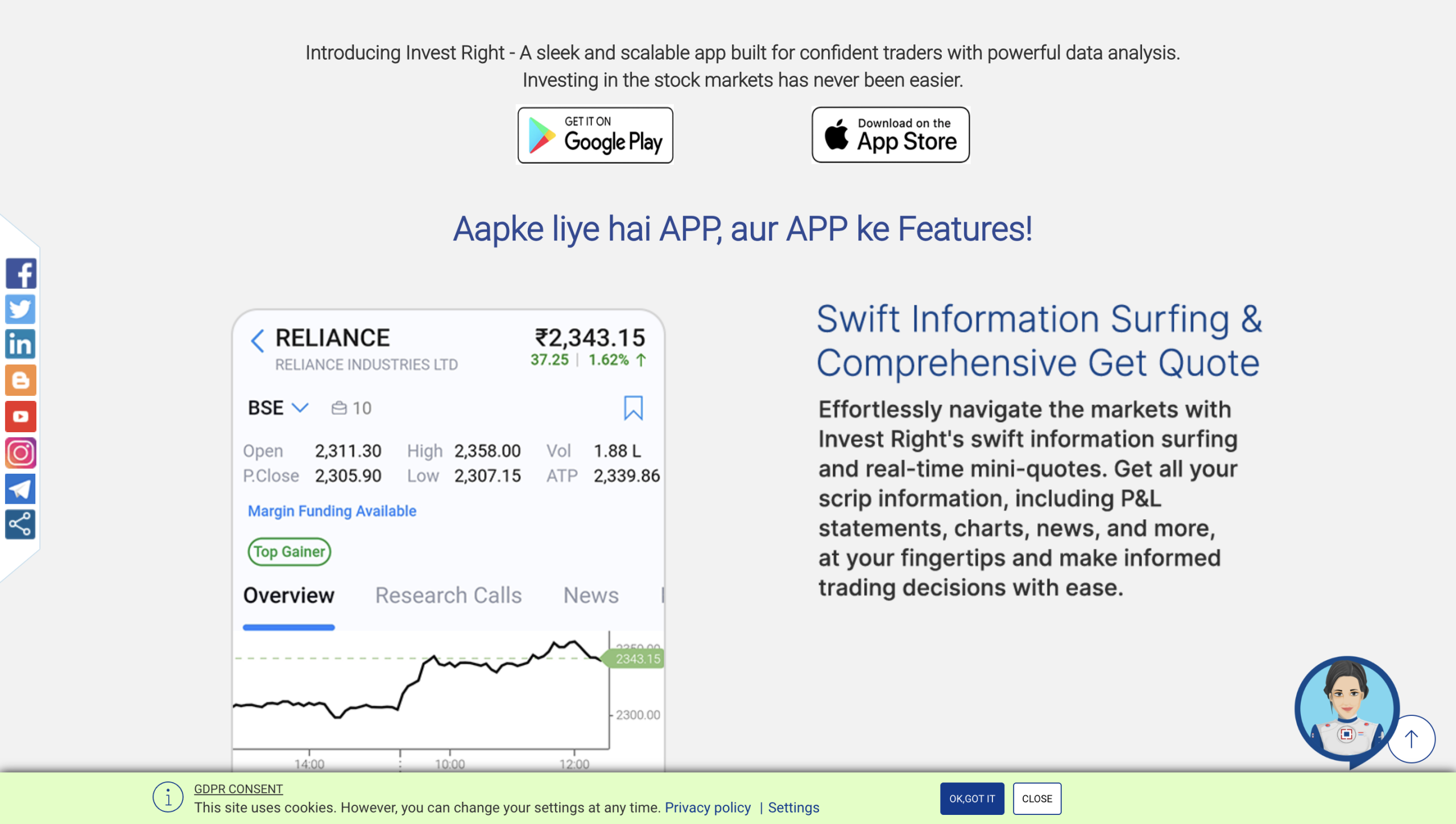This screenshot has height=824, width=1456.
Task: Click the briefcase holdings icon
Action: [339, 408]
